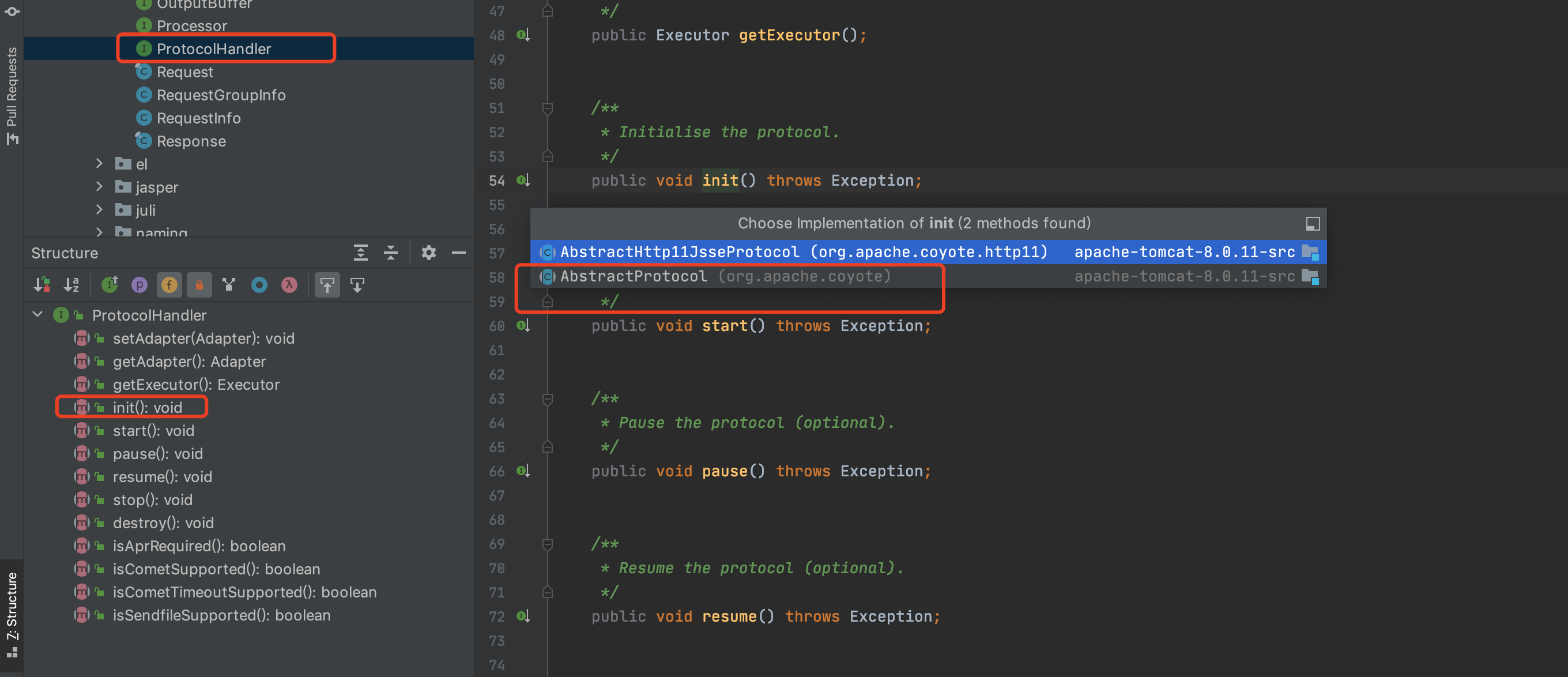Expand the jasper folder
Image resolution: width=1568 pixels, height=677 pixels.
[99, 187]
